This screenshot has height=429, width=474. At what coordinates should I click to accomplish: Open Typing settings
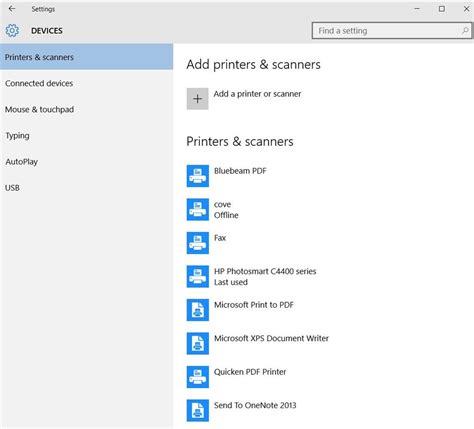tap(86, 135)
